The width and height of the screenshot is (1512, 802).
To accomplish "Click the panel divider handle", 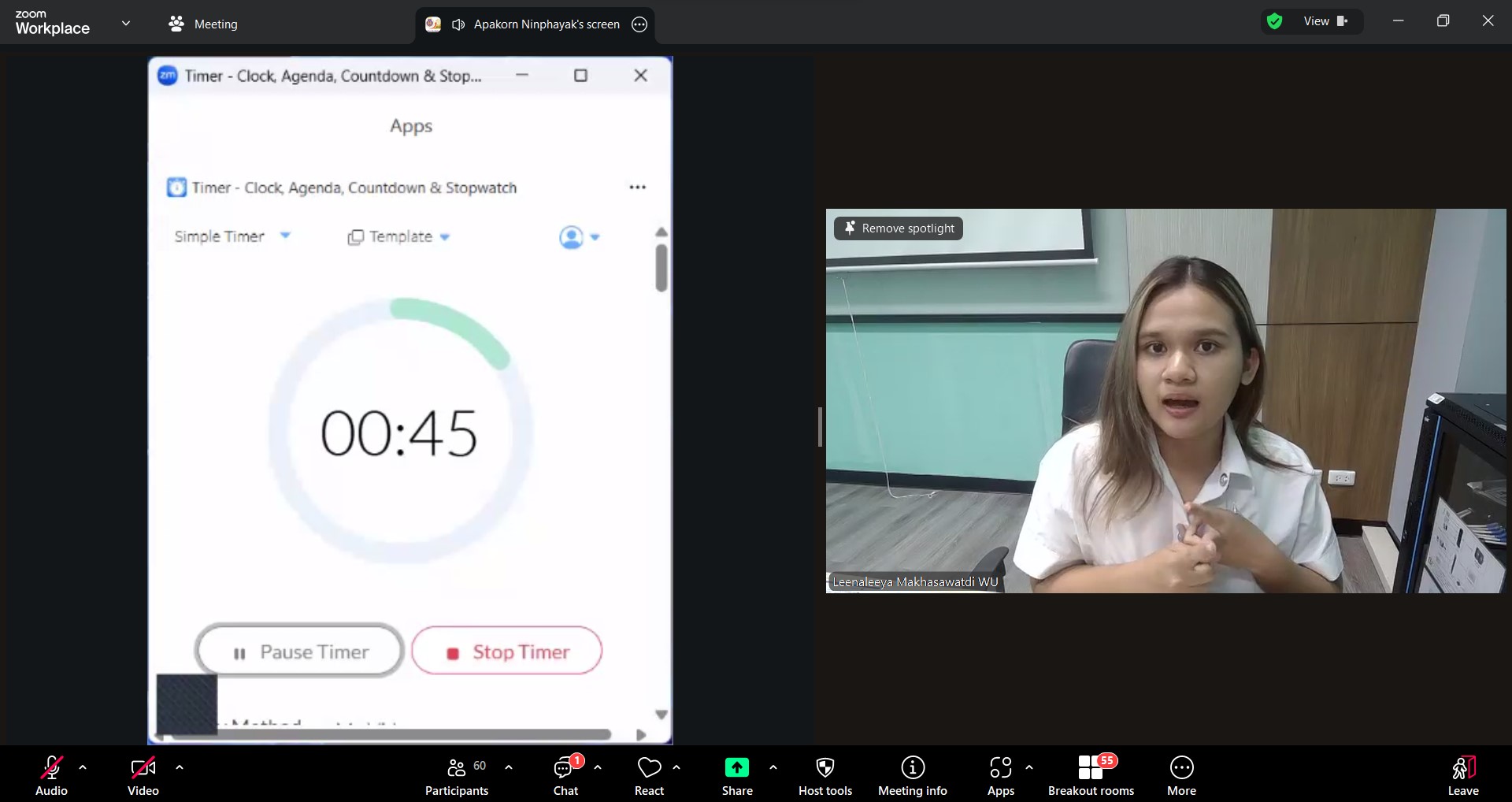I will [x=820, y=427].
